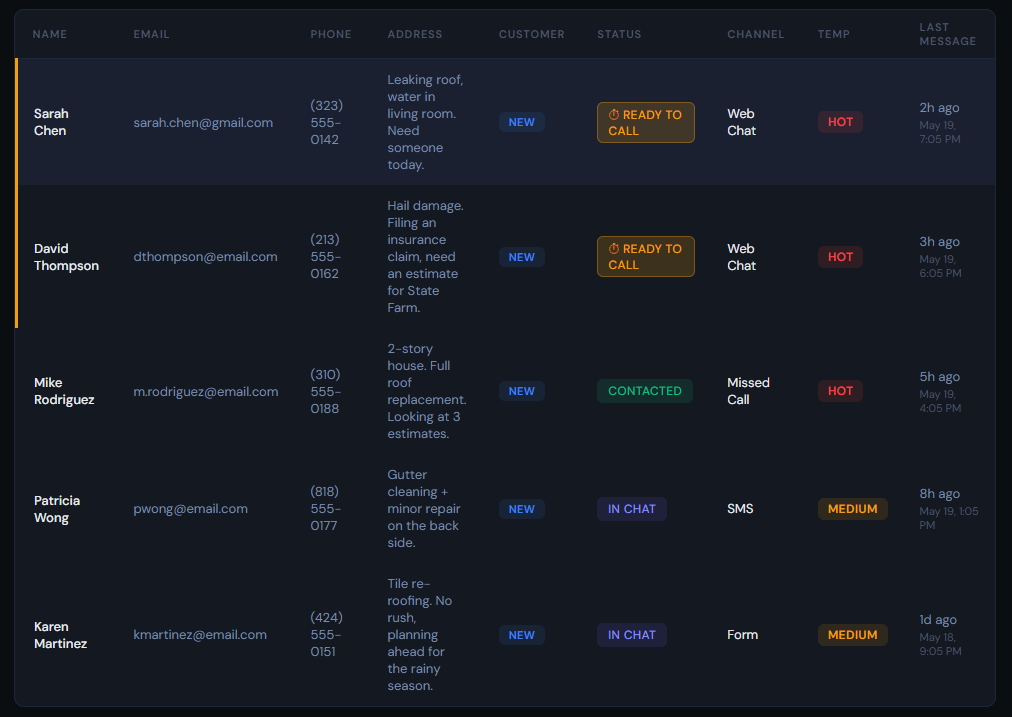Click the SMS channel cell
1012x717 pixels.
[x=740, y=509]
